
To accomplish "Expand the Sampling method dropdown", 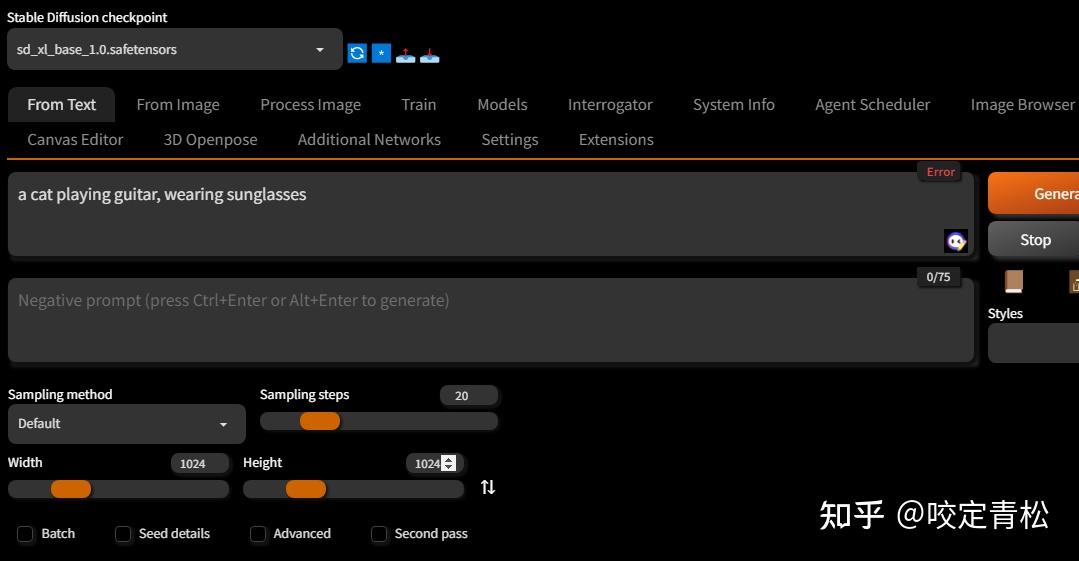I will [x=126, y=424].
